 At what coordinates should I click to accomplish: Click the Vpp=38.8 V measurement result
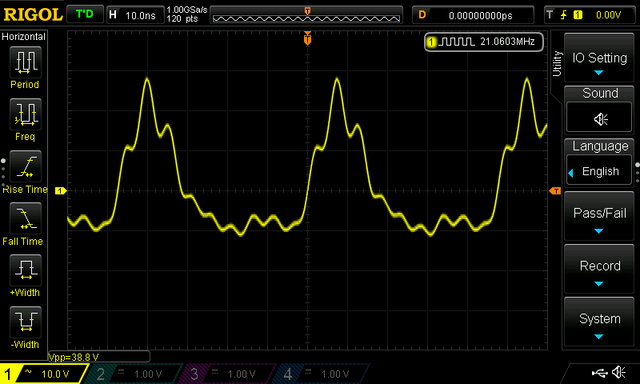(74, 357)
